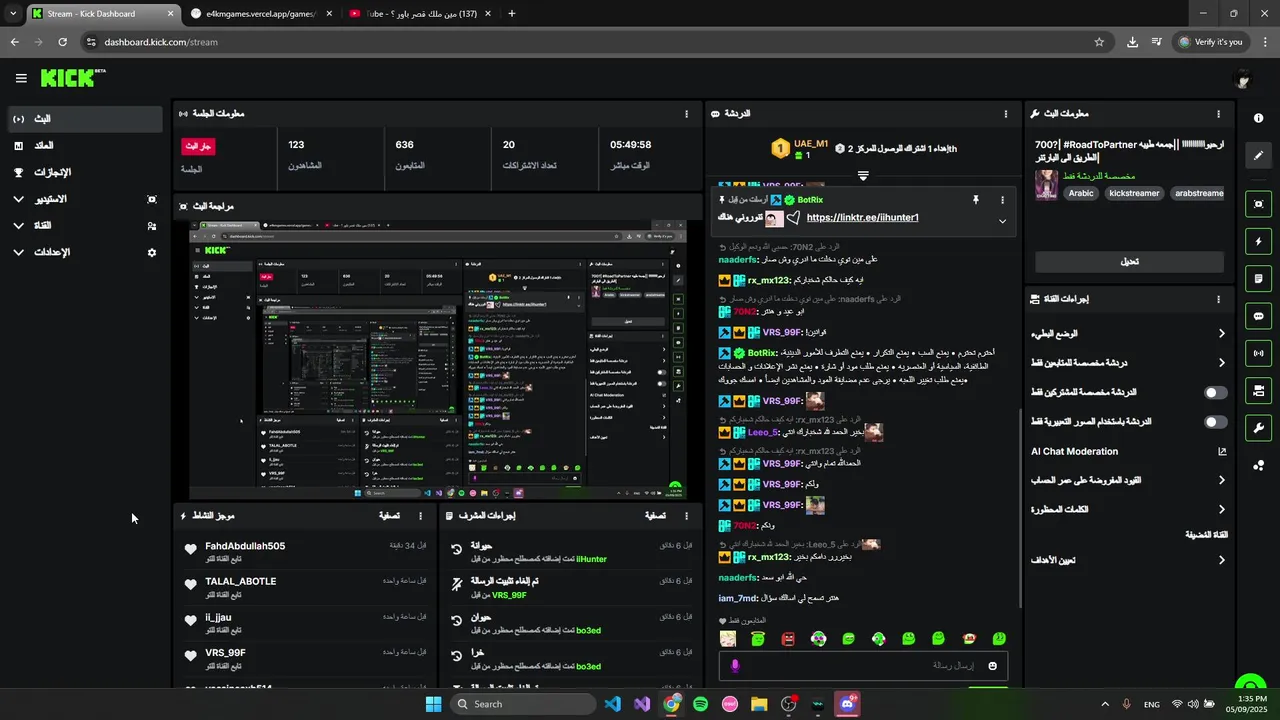This screenshot has width=1280, height=720.
Task: Toggle subscribers-only chat switch
Action: pos(1216,393)
